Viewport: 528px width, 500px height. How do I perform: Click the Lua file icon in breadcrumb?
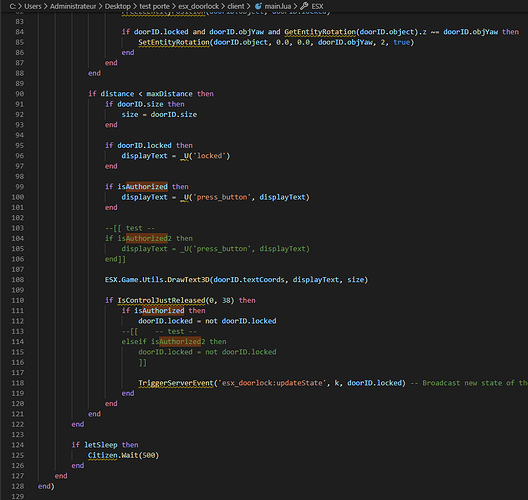258,6
